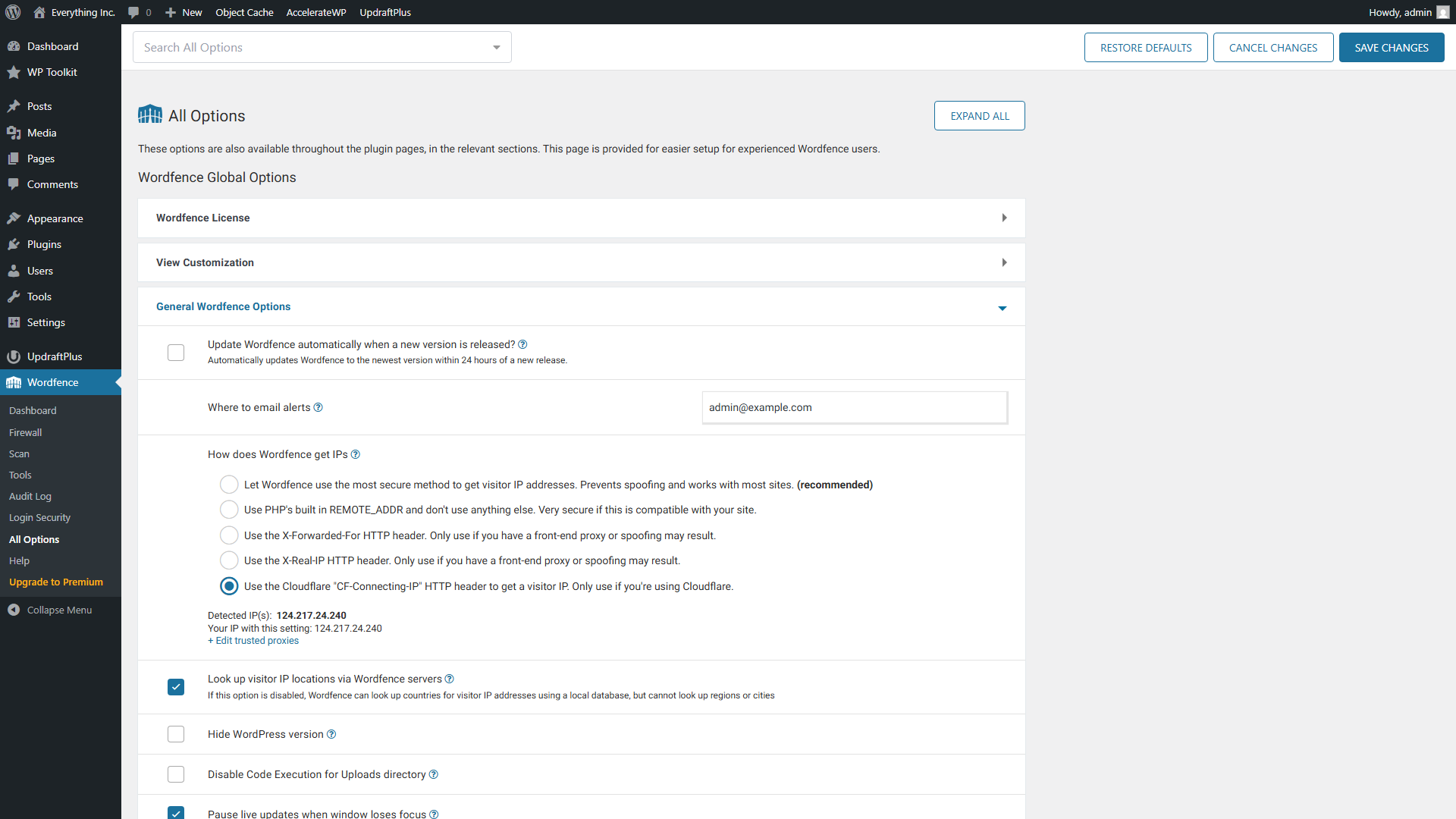The image size is (1456, 819).
Task: Open the Search All Options dropdown arrow
Action: pos(497,47)
